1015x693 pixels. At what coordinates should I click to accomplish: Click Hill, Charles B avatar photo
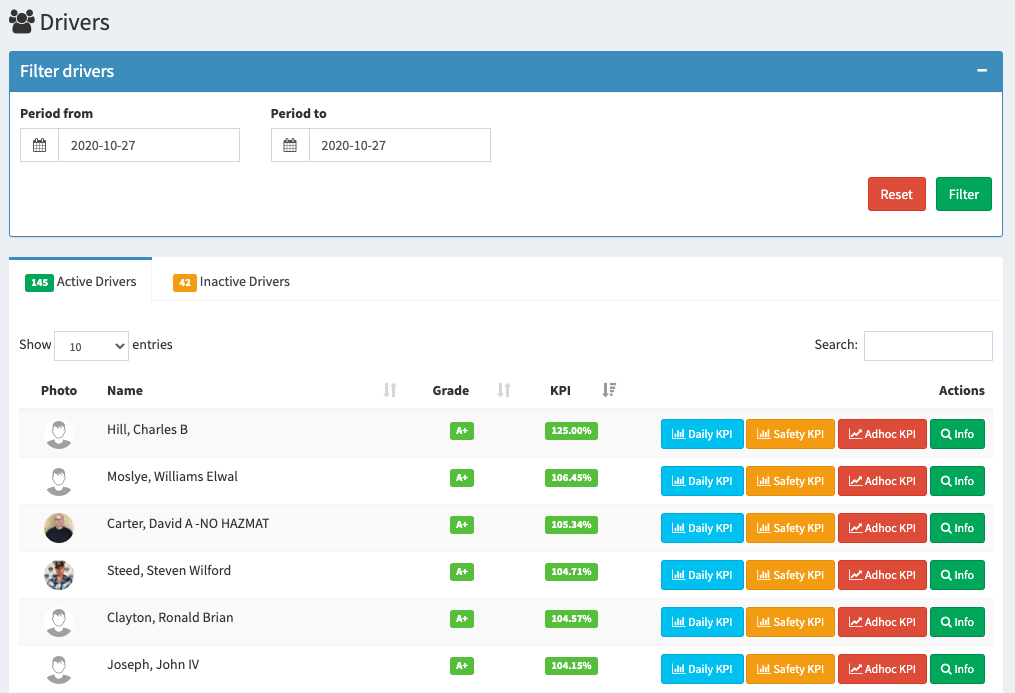(x=59, y=434)
